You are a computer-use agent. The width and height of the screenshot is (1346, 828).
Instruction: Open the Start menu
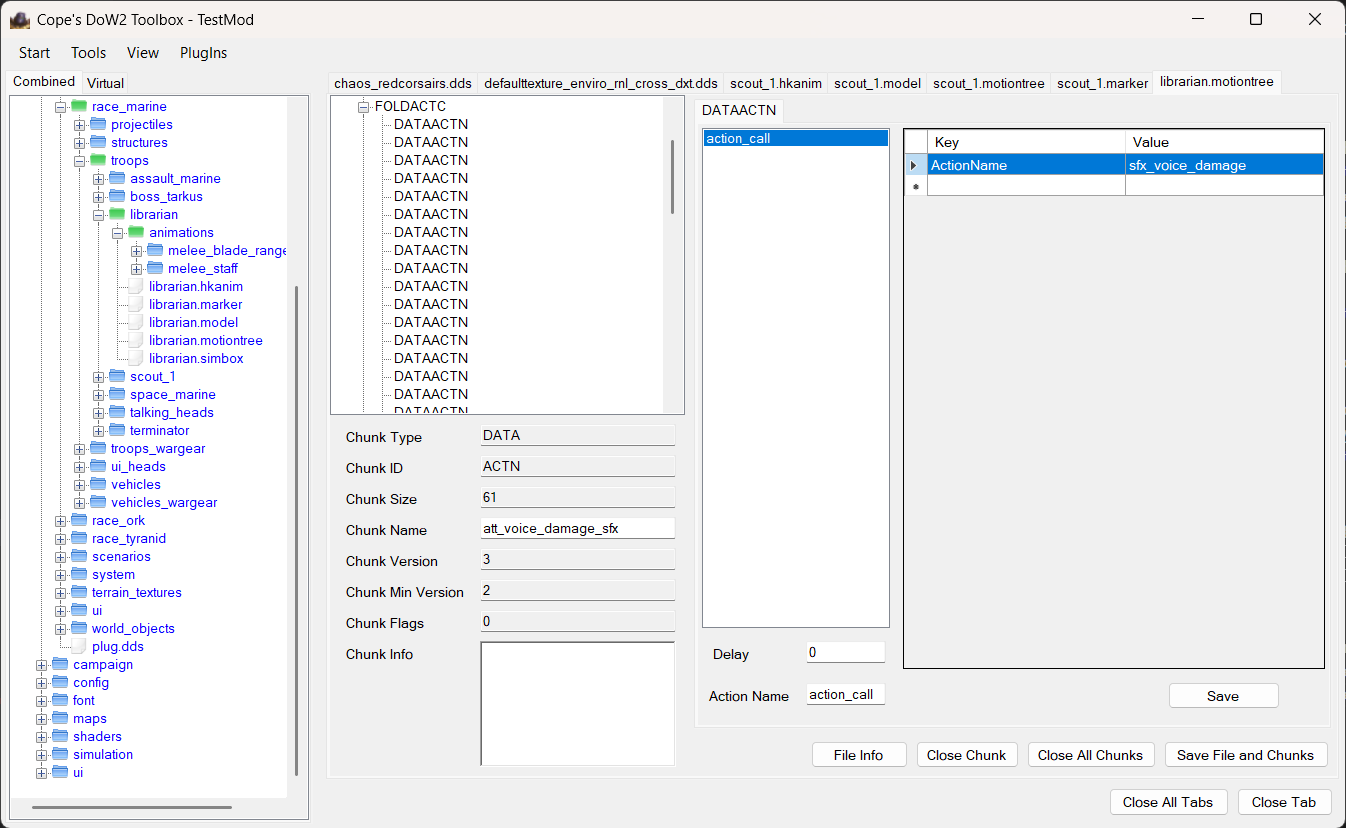(35, 53)
